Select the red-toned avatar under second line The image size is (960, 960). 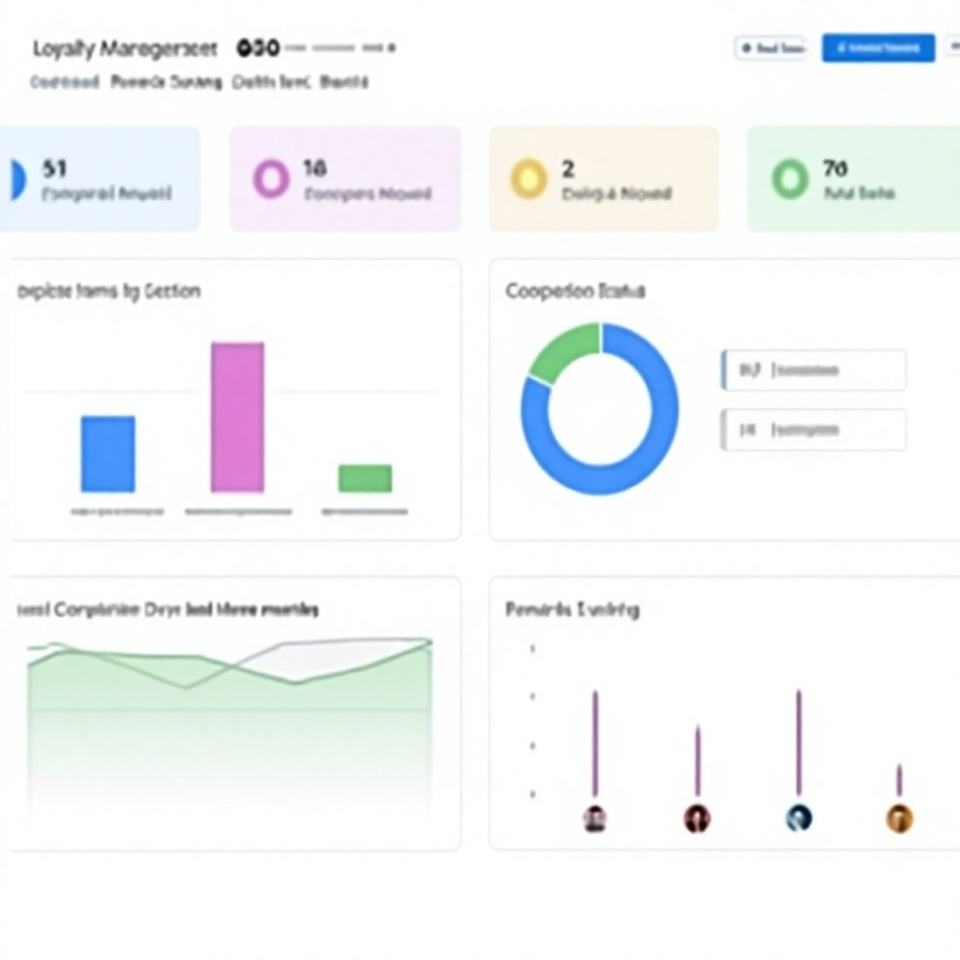(x=697, y=819)
